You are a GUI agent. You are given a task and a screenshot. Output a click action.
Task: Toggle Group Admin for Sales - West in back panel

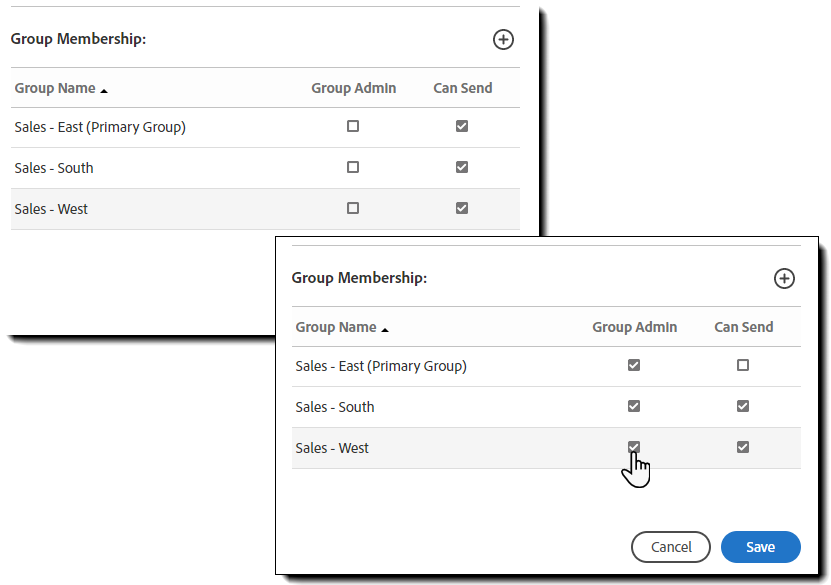[x=352, y=208]
